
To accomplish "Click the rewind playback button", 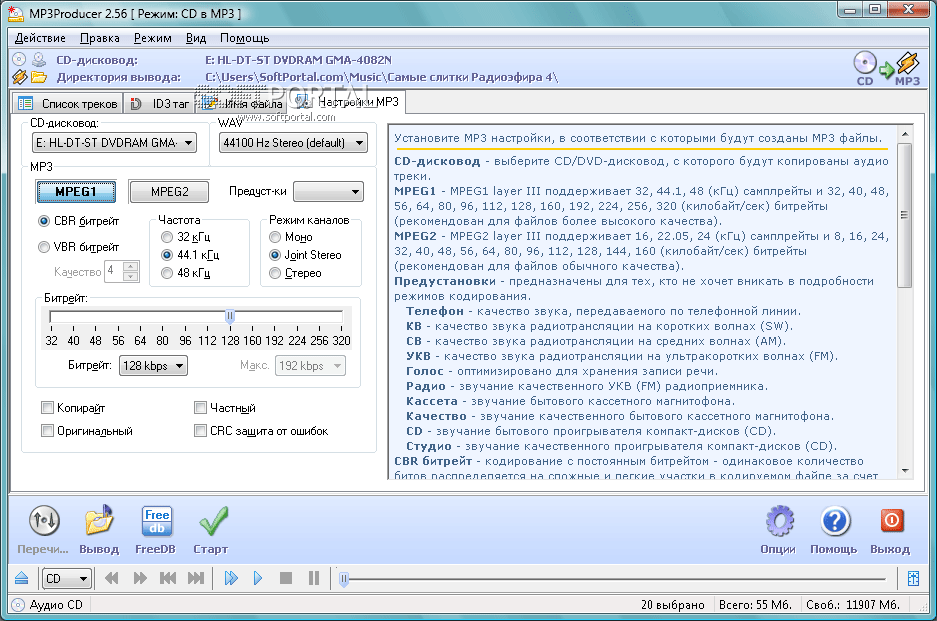I will tap(111, 578).
